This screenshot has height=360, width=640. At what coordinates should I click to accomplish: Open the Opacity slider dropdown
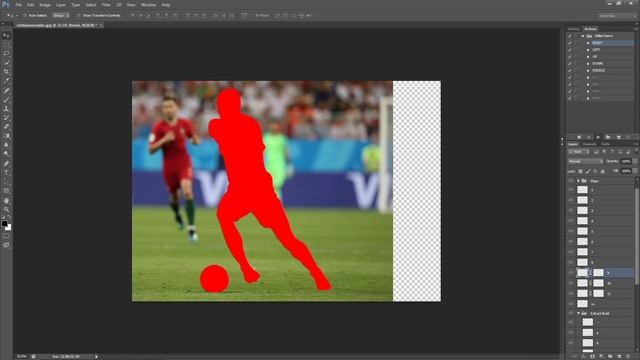click(x=635, y=162)
